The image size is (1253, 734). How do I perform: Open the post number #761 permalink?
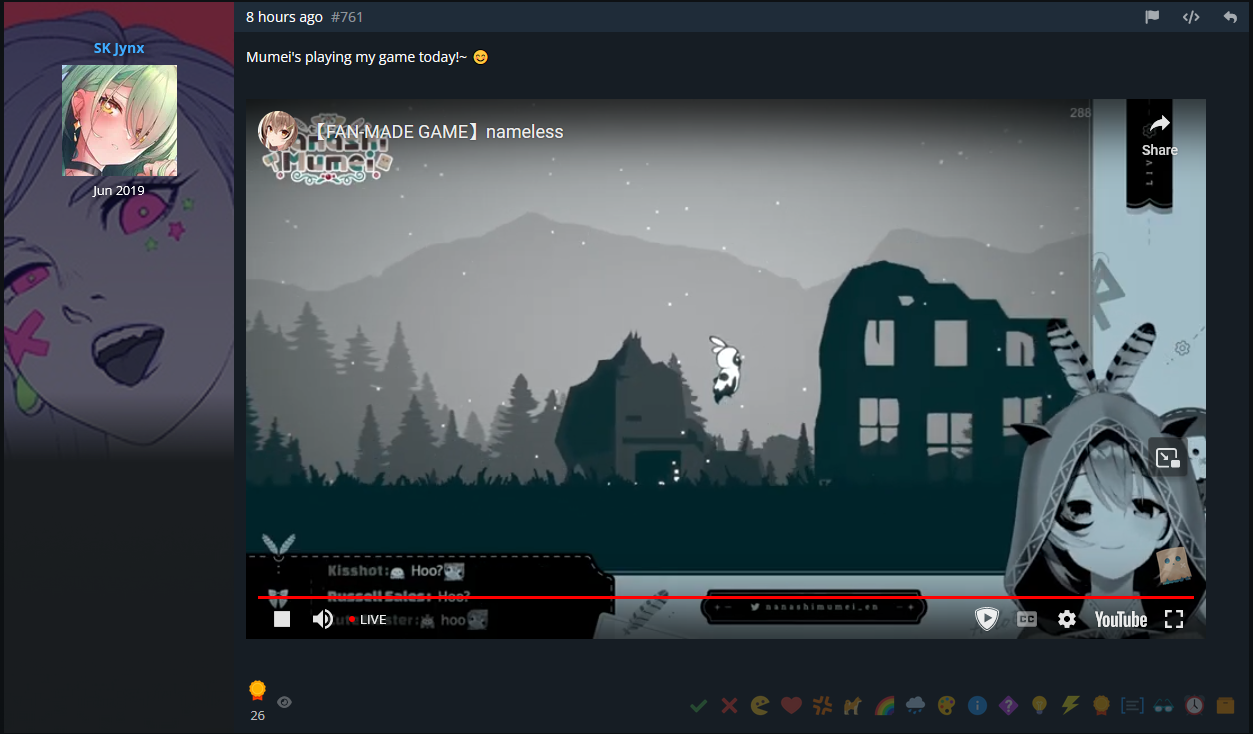pyautogui.click(x=347, y=17)
